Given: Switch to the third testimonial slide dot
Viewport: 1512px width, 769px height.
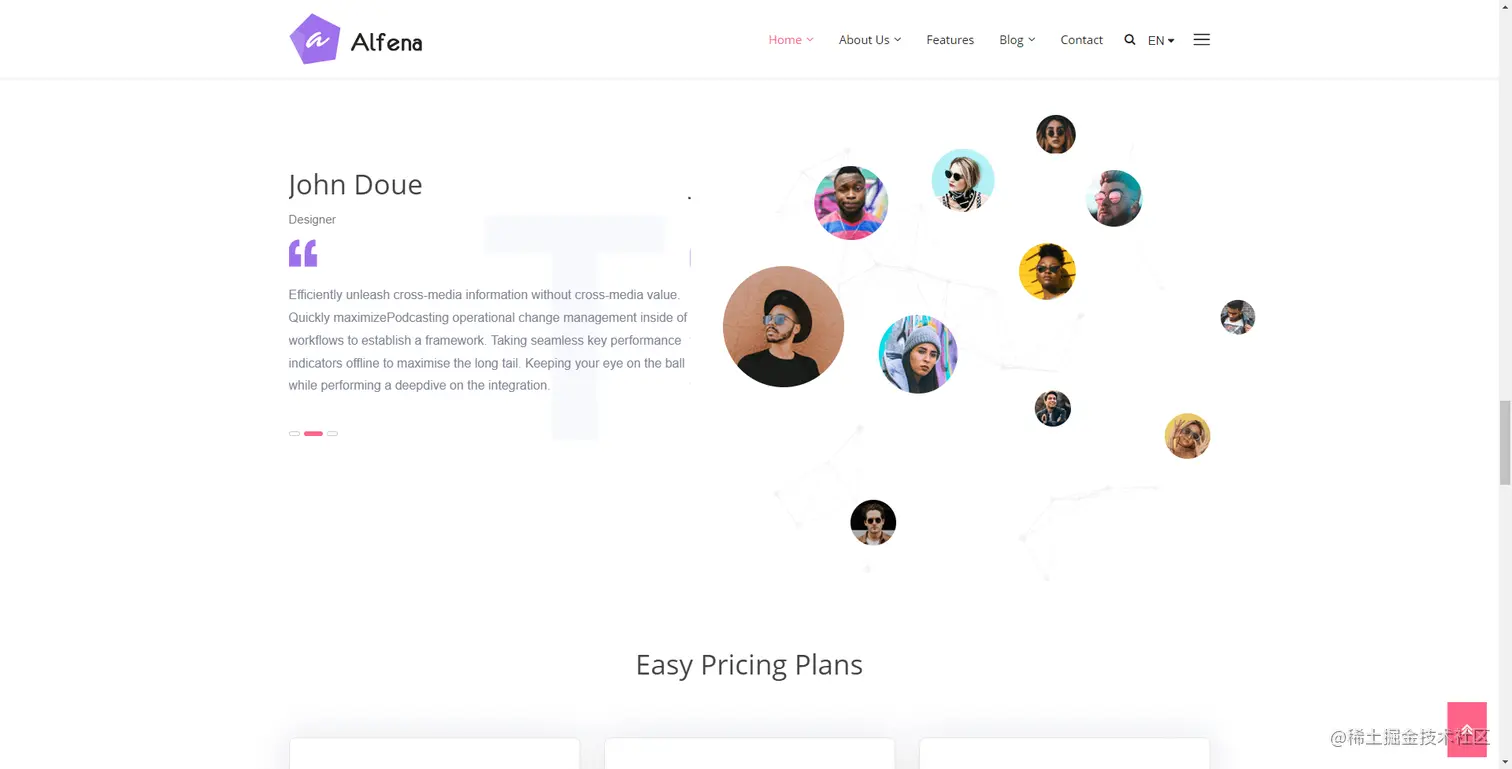Looking at the screenshot, I should (332, 433).
